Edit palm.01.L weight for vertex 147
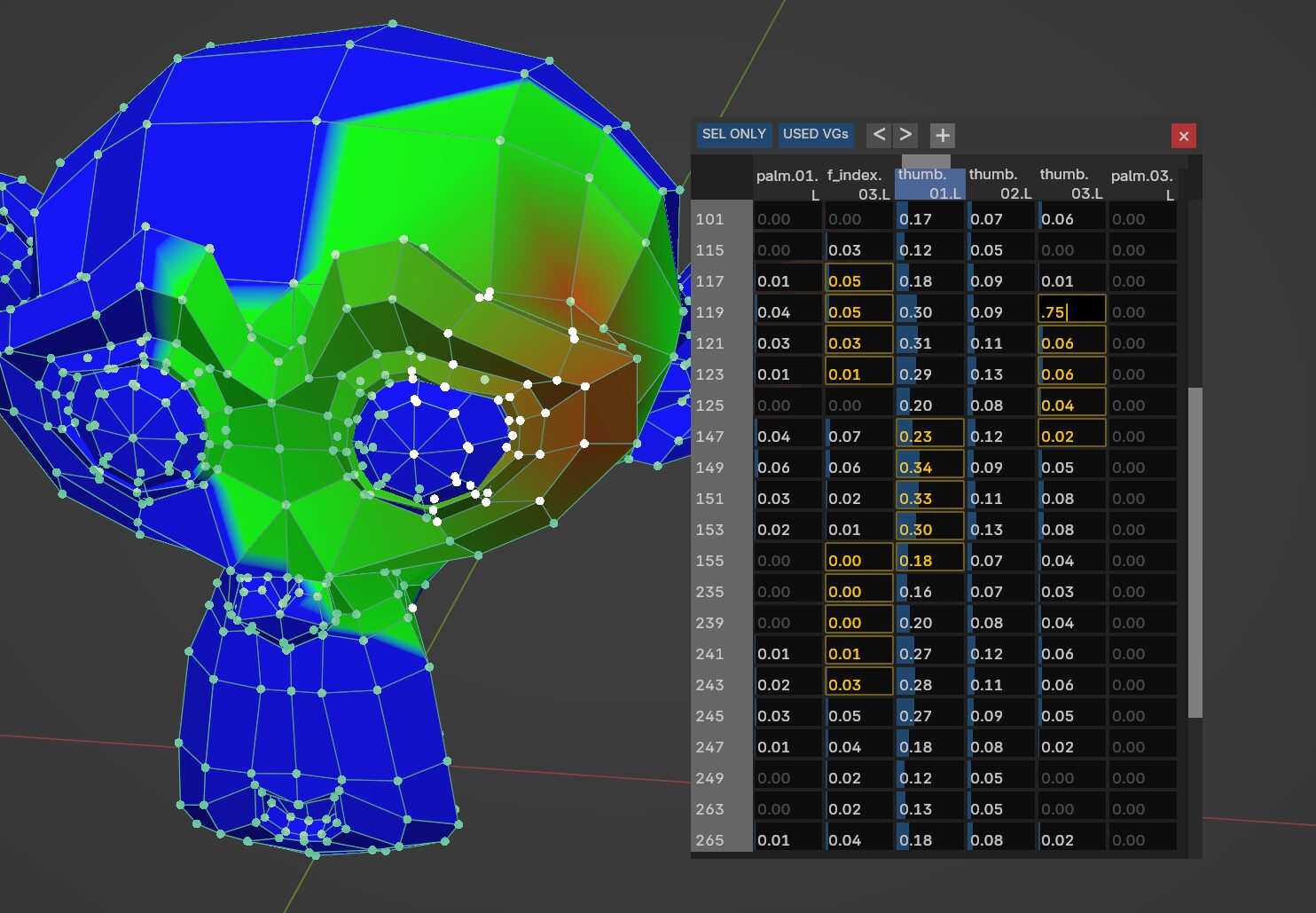This screenshot has width=1316, height=913. click(787, 437)
